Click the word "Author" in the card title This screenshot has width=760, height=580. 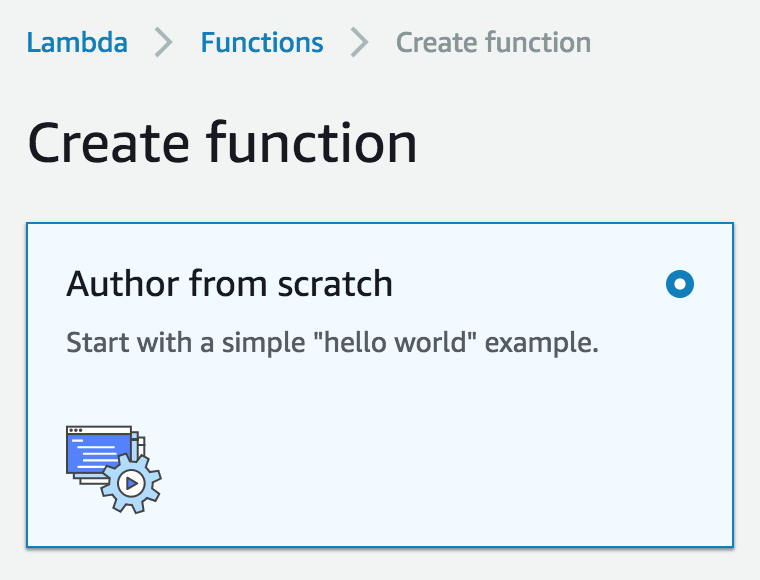[x=113, y=285]
